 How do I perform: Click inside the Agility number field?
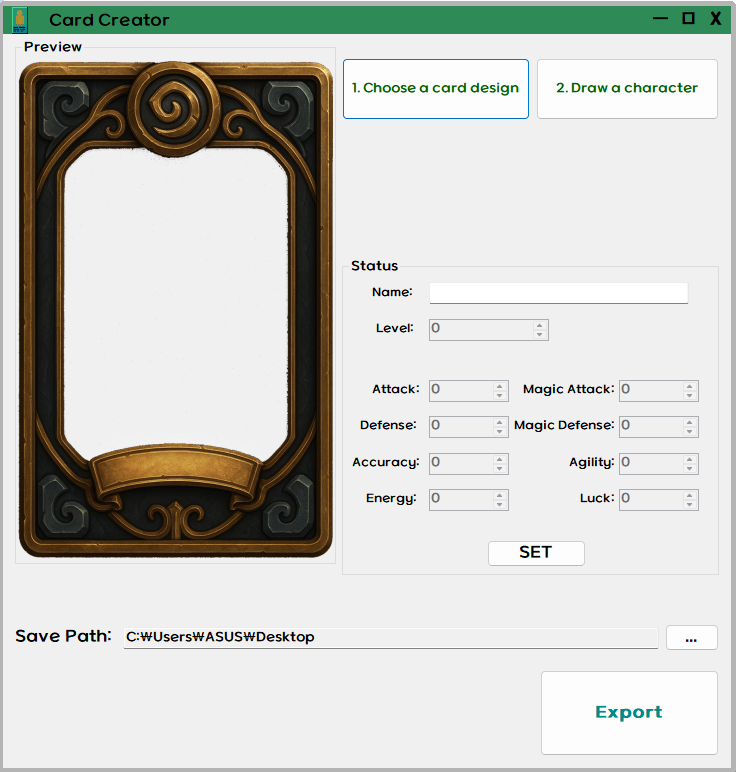tap(651, 463)
